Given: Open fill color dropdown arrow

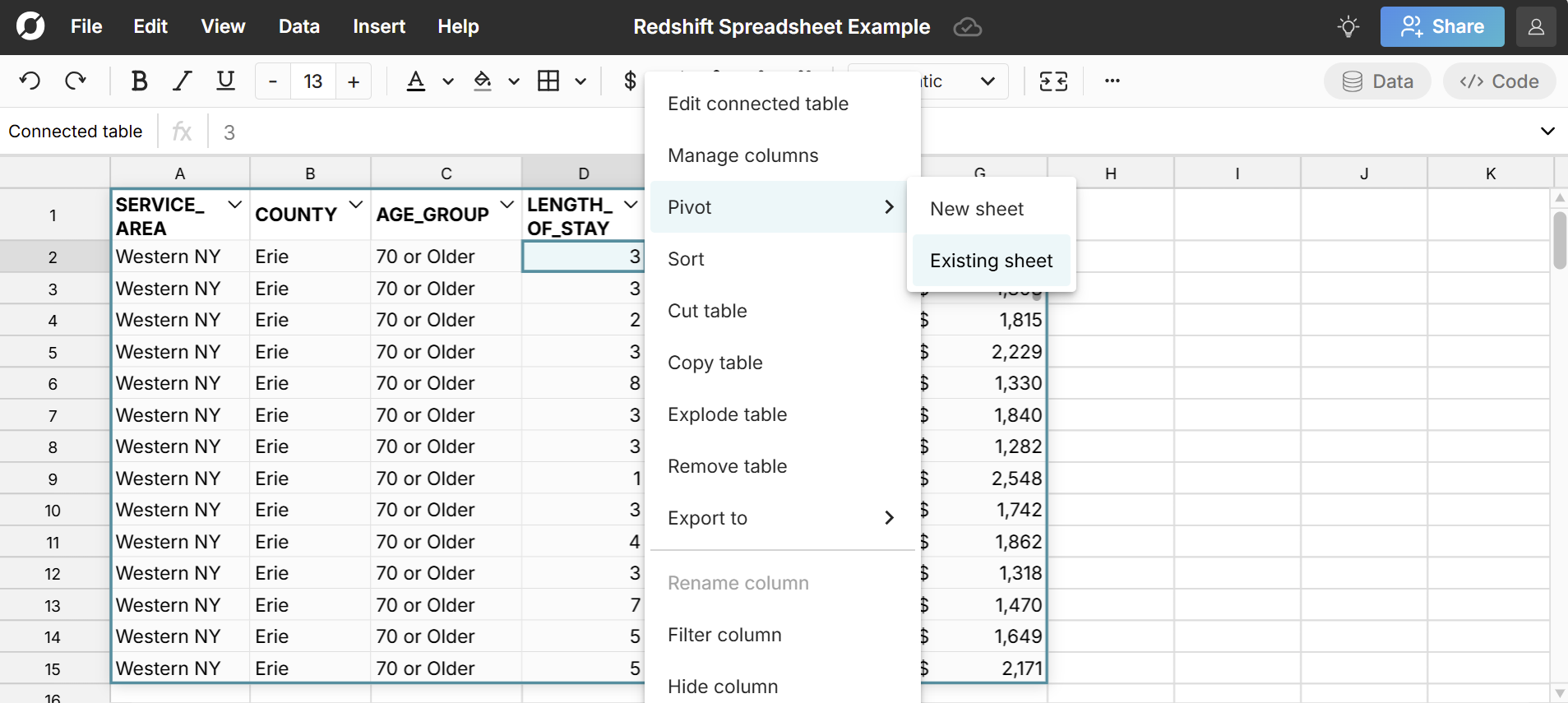Looking at the screenshot, I should [x=514, y=81].
